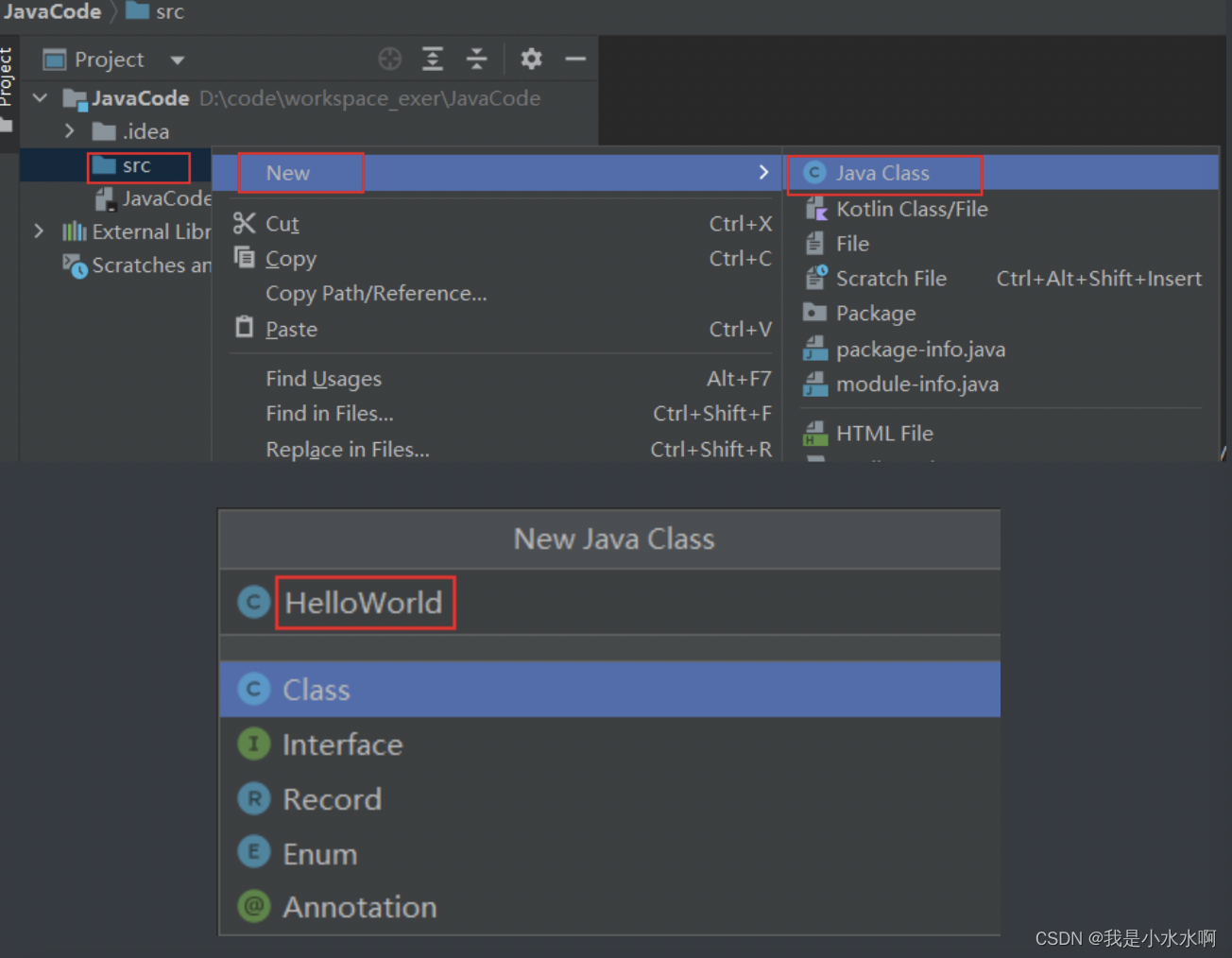The image size is (1232, 958).
Task: Click the Cut scissors icon
Action: (244, 223)
